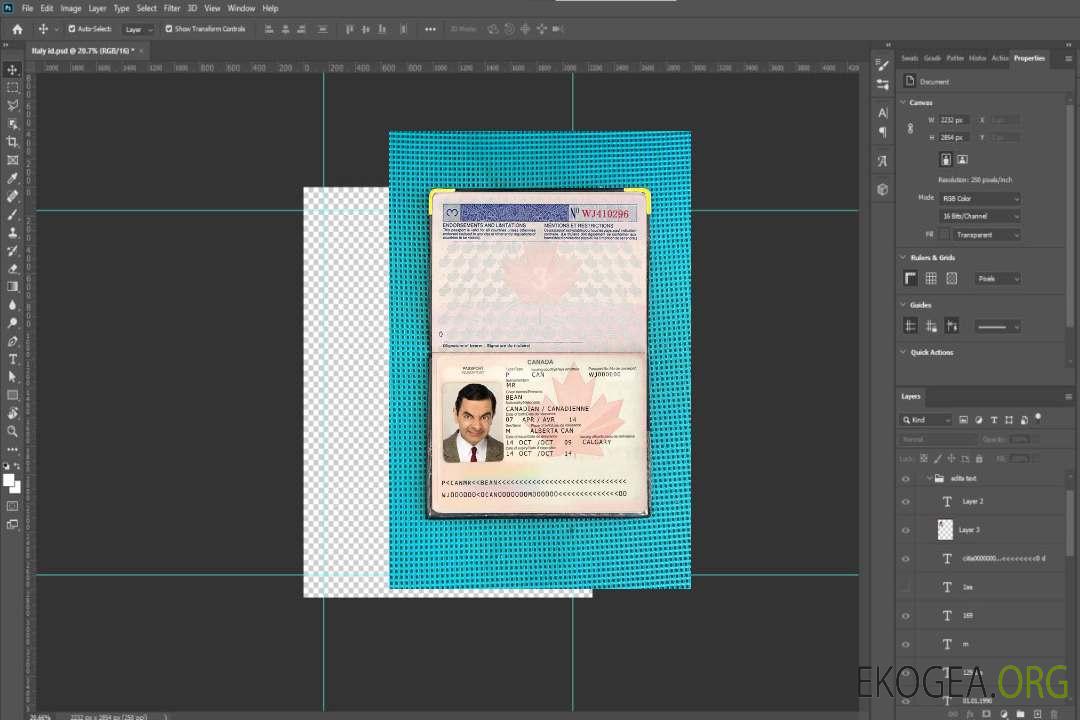
Task: Select the Rectangle shape tool
Action: tap(12, 395)
